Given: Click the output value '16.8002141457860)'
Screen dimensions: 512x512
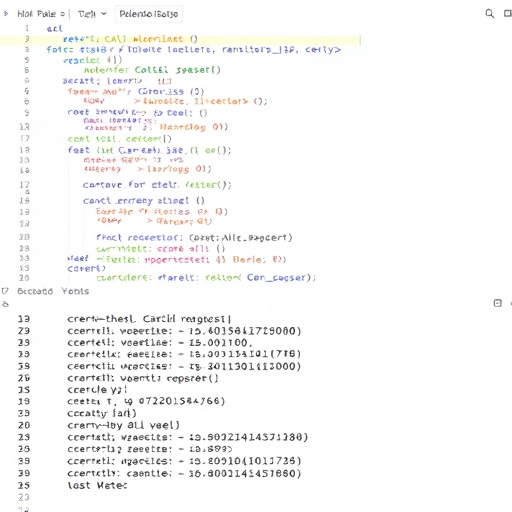Looking at the screenshot, I should (245, 473).
